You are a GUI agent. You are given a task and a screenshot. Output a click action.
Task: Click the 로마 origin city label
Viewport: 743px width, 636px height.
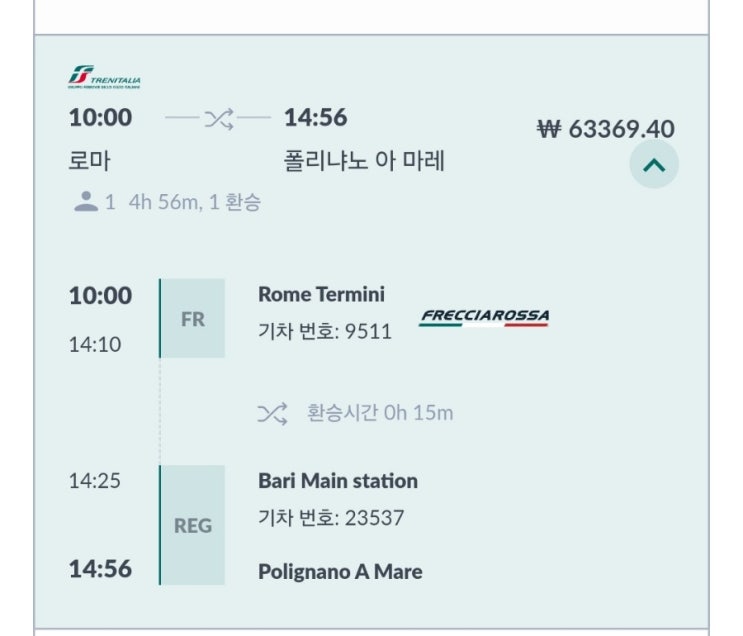pyautogui.click(x=89, y=160)
